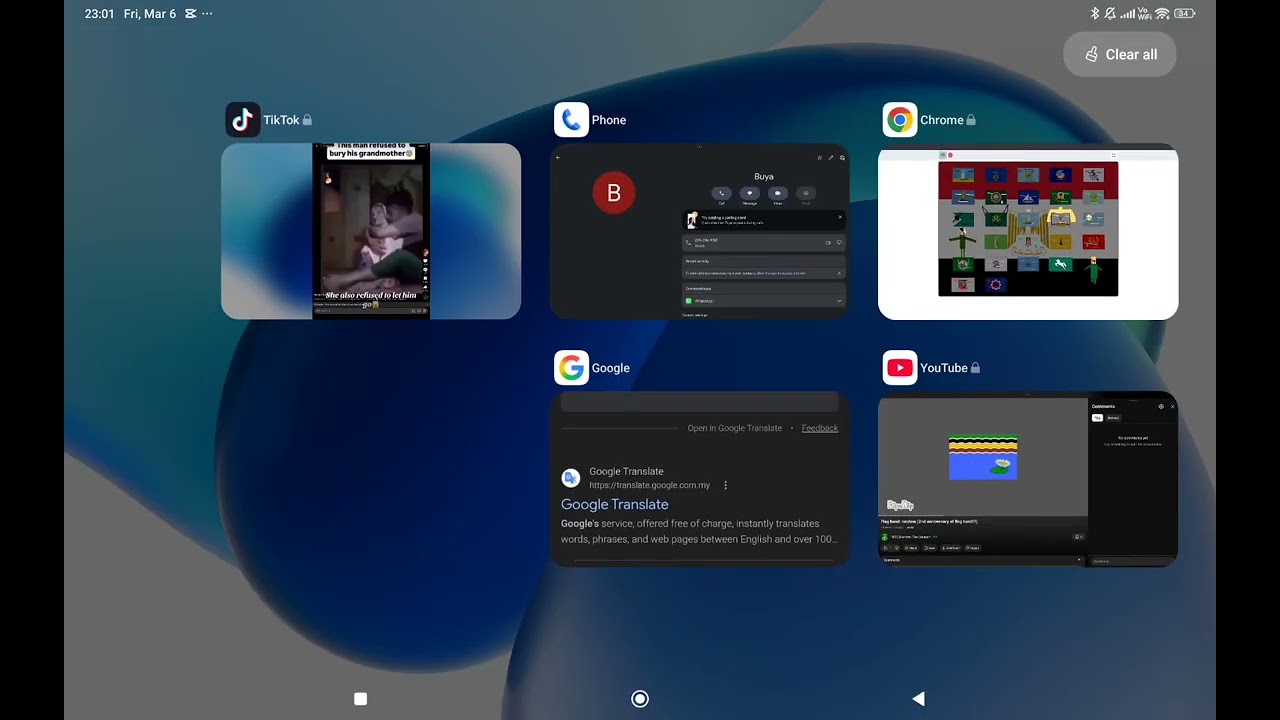
Task: Tap the Google Translate favicon in result
Action: tap(570, 478)
